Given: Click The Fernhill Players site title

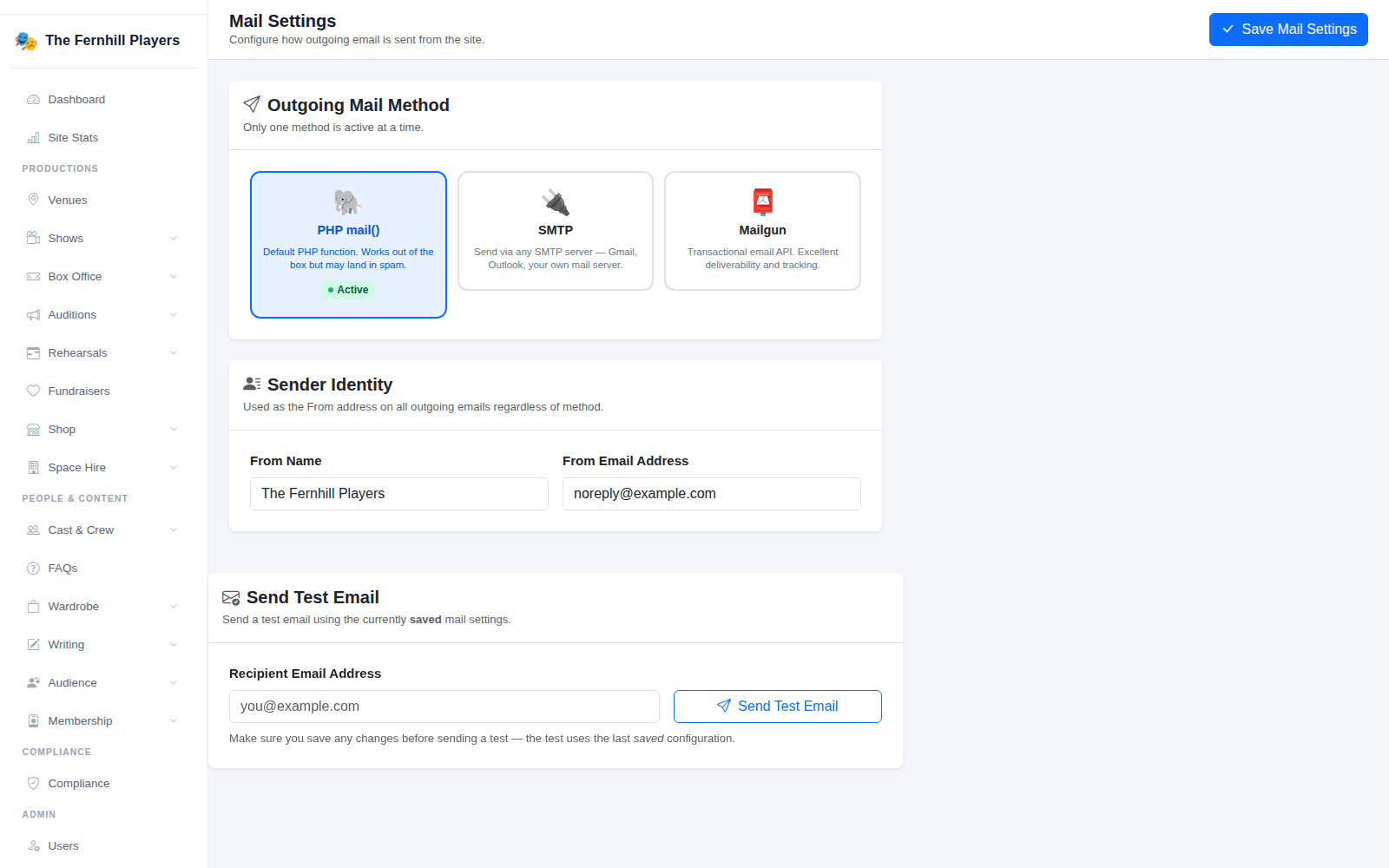Looking at the screenshot, I should pos(113,41).
